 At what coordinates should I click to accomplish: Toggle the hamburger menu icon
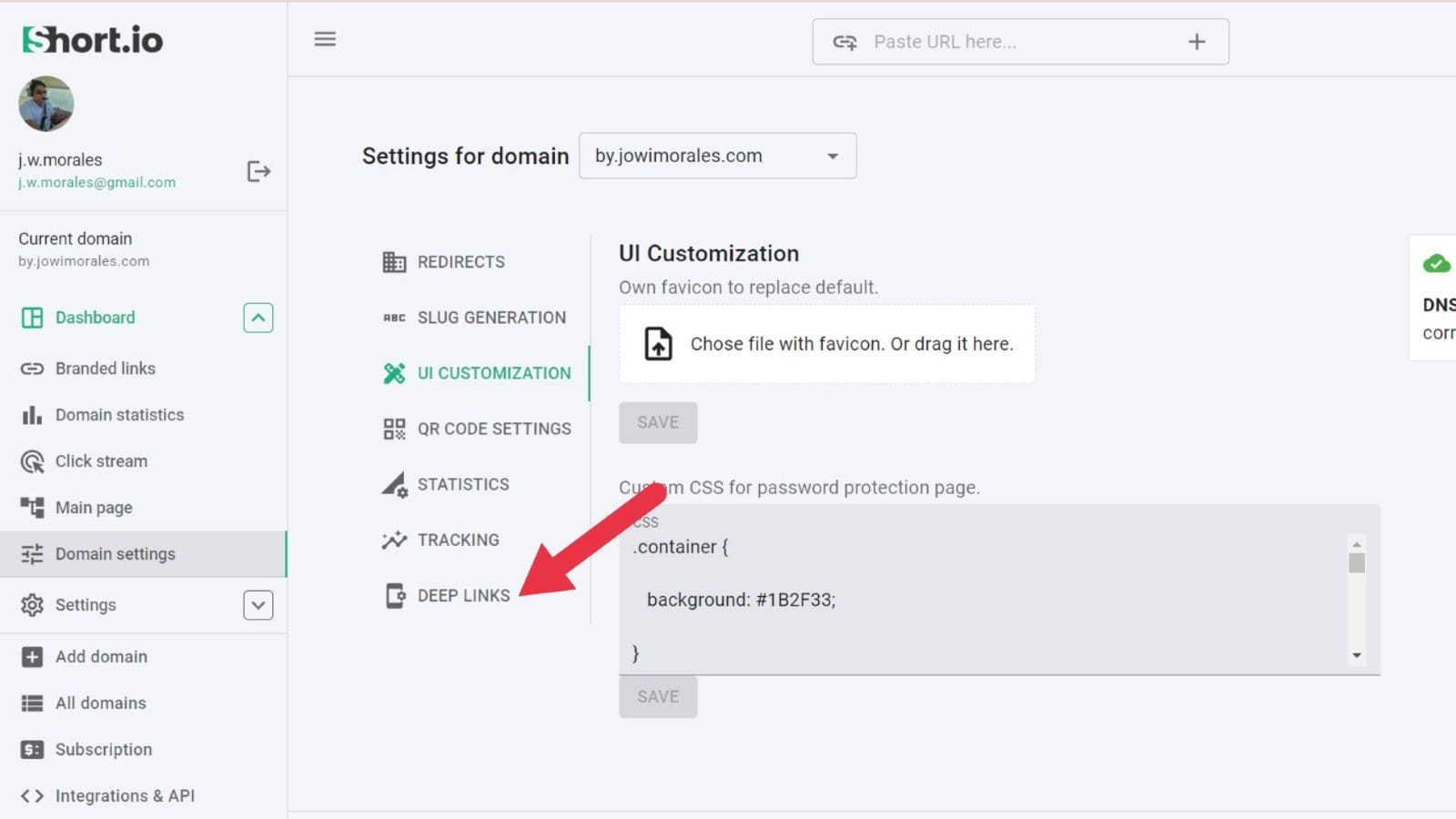click(325, 39)
